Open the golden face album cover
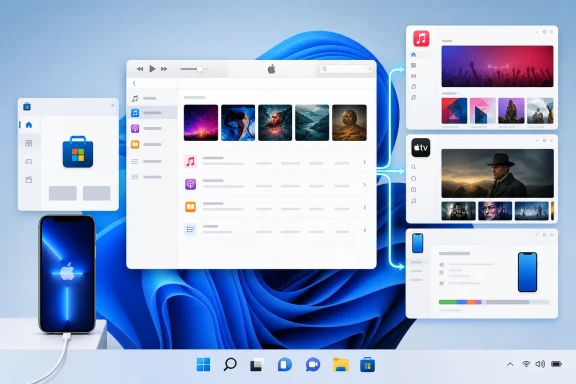The width and height of the screenshot is (576, 384). (x=349, y=123)
